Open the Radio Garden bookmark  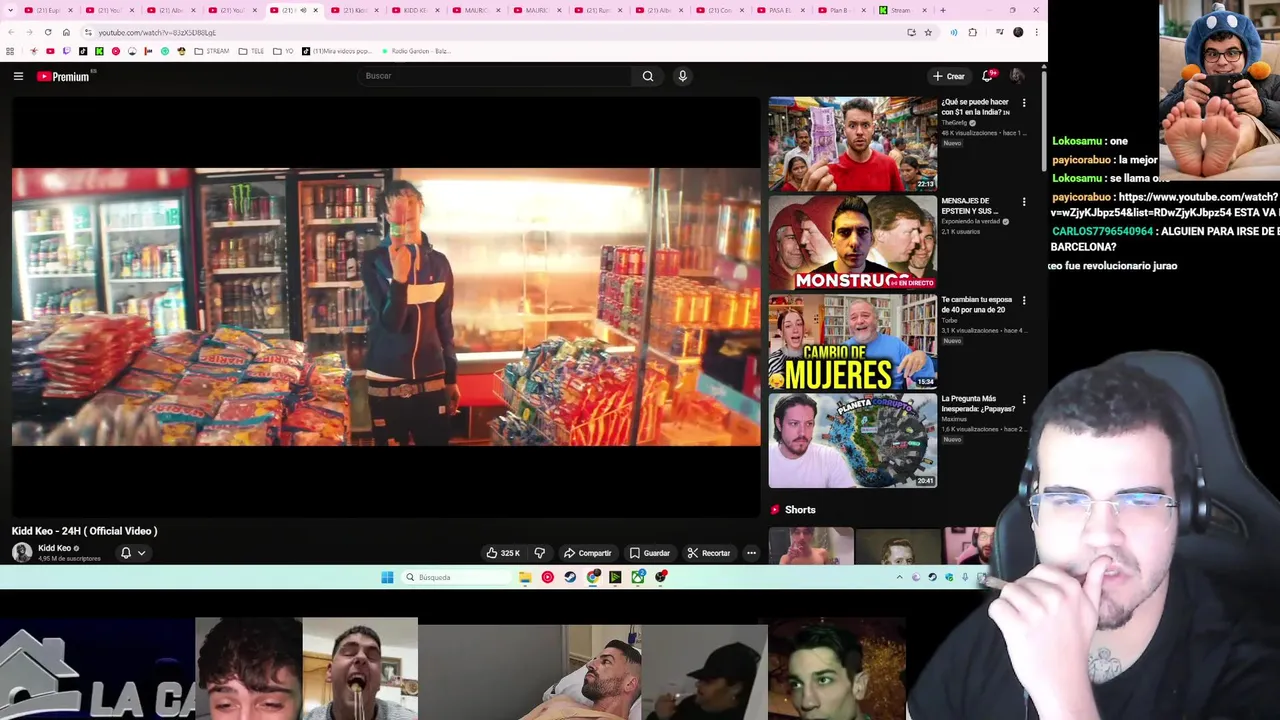pyautogui.click(x=416, y=51)
